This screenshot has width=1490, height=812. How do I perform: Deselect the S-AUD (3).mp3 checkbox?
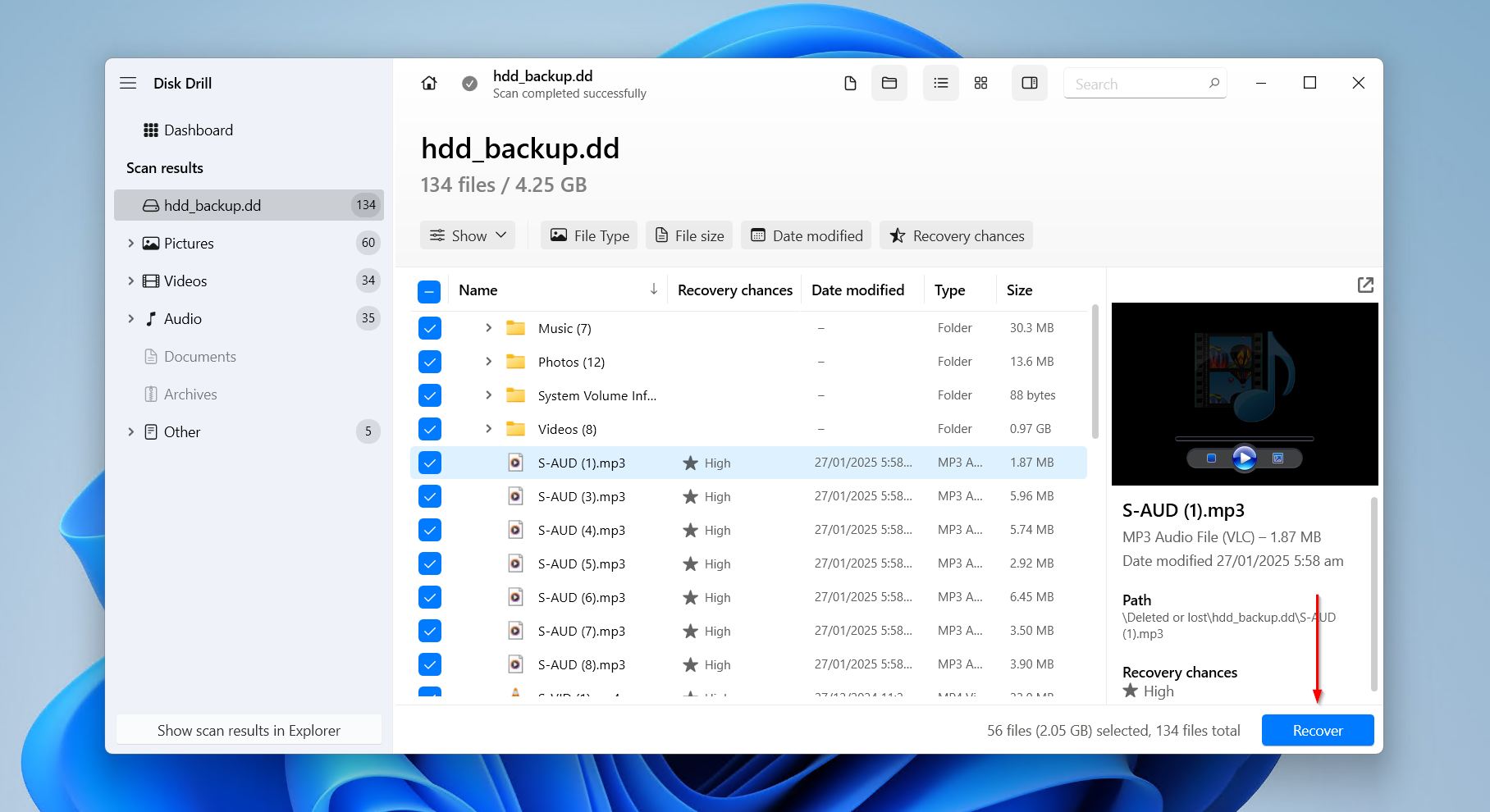429,496
